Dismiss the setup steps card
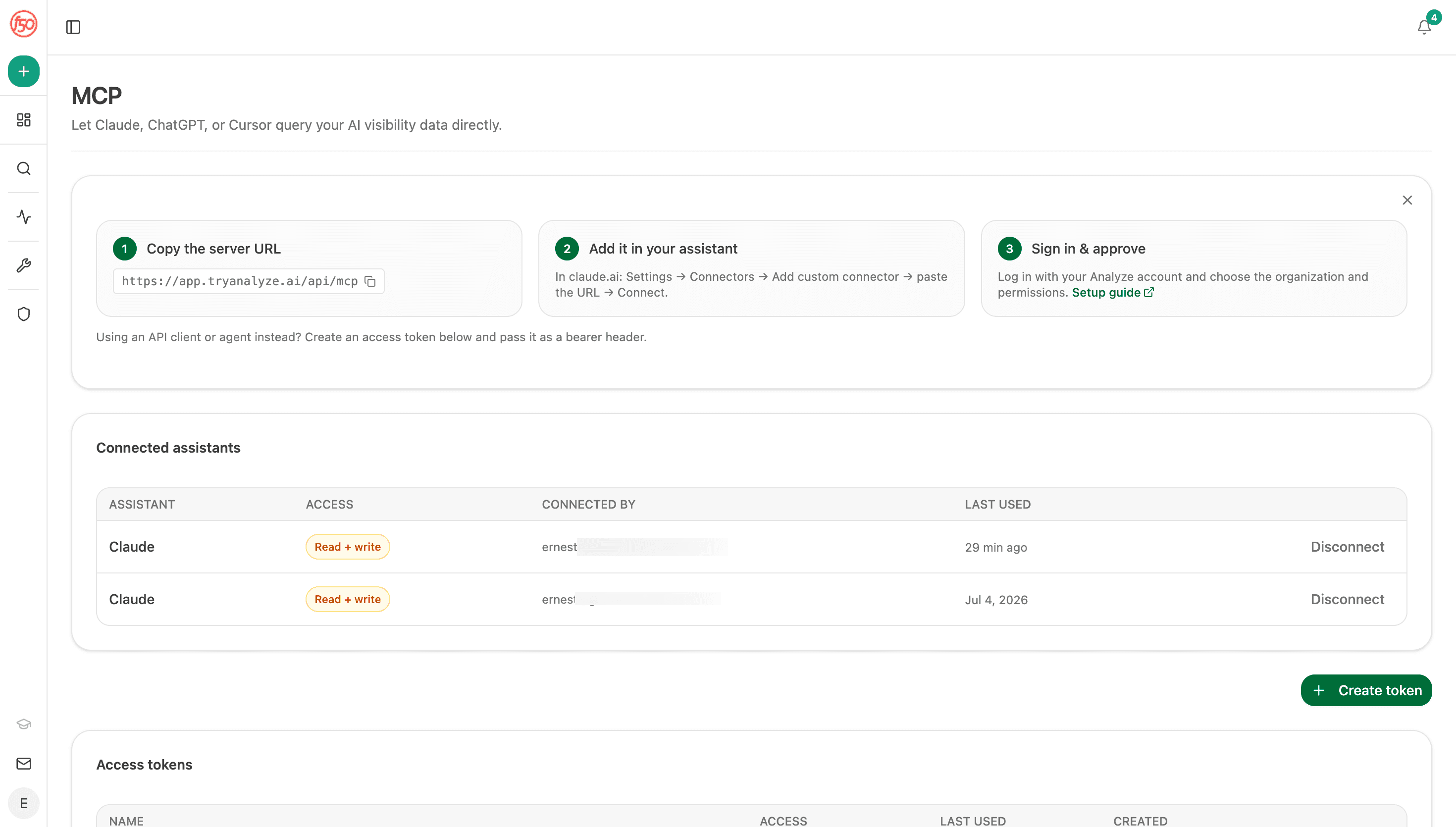 pos(1407,200)
